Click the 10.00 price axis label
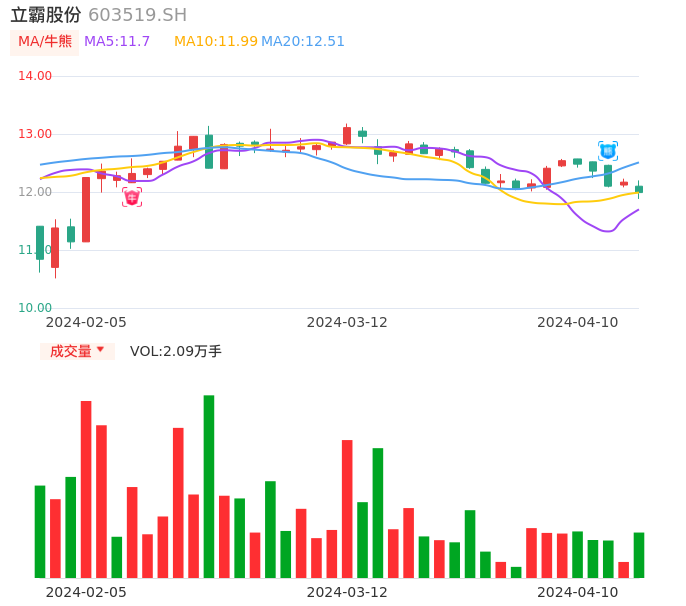This screenshot has height=606, width=686. (35, 308)
